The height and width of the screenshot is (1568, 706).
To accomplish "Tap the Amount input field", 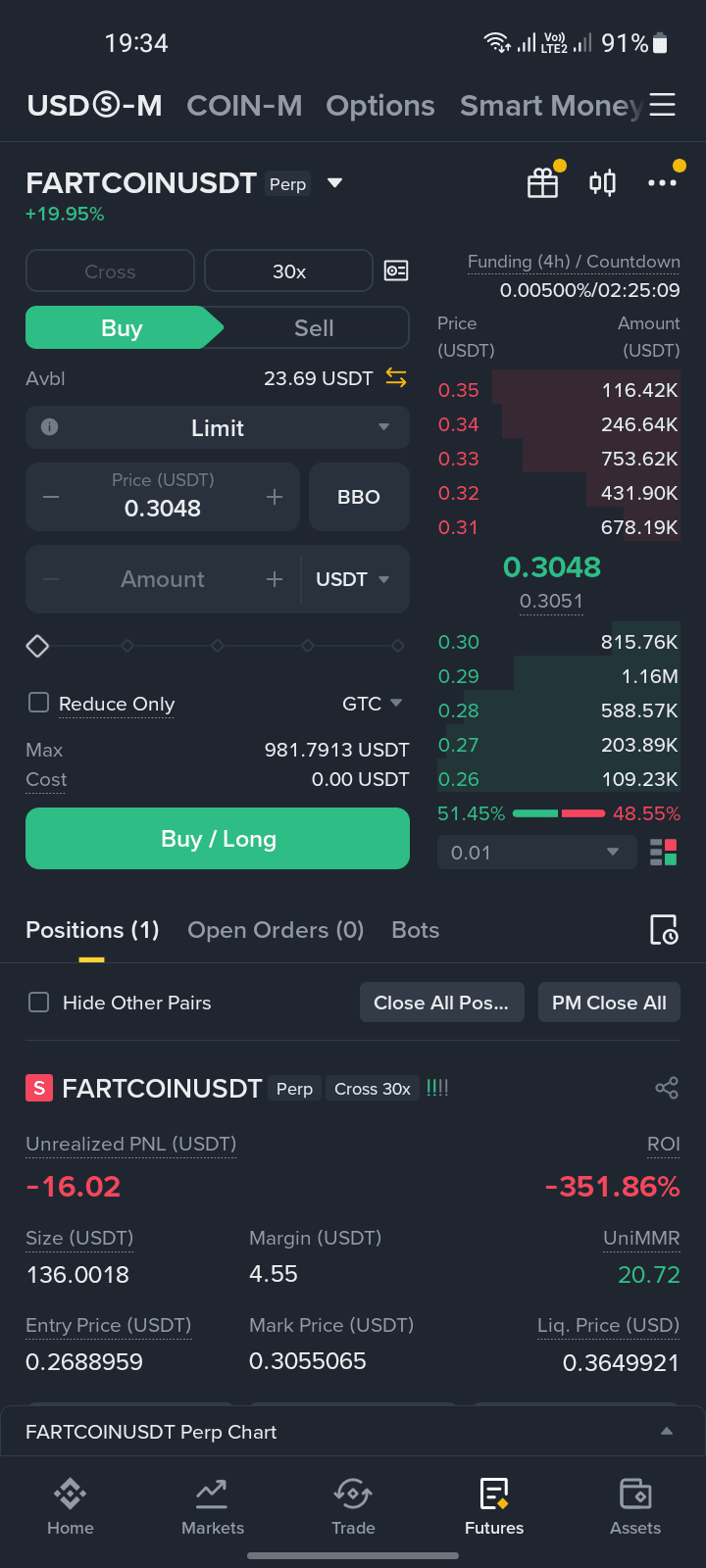I will click(x=163, y=579).
